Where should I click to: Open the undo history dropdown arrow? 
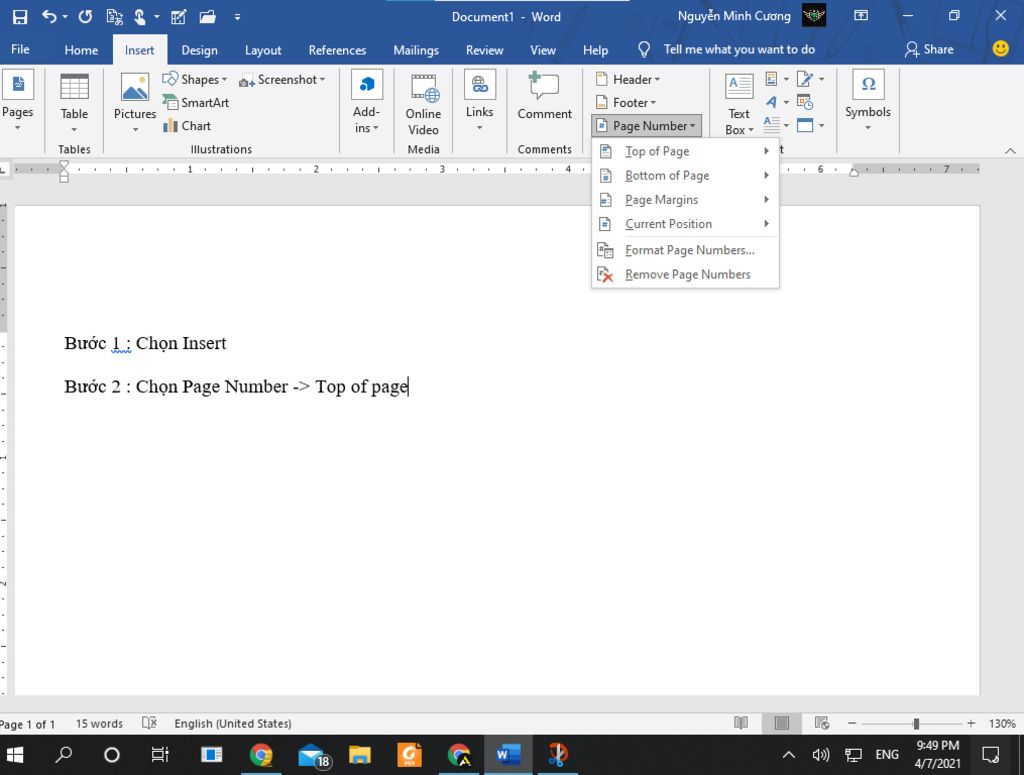pyautogui.click(x=65, y=17)
